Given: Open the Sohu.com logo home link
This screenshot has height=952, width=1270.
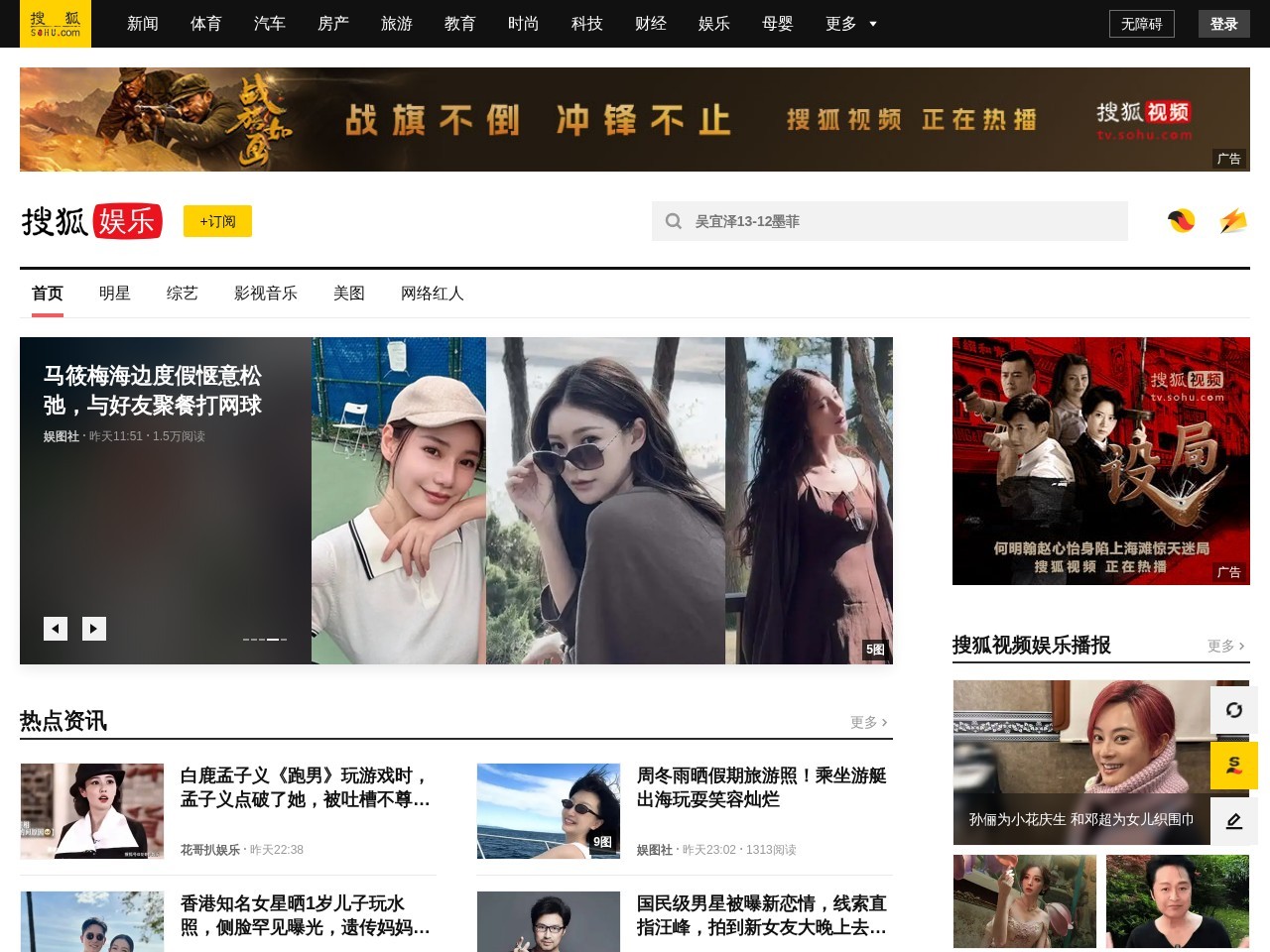Looking at the screenshot, I should pos(56,24).
